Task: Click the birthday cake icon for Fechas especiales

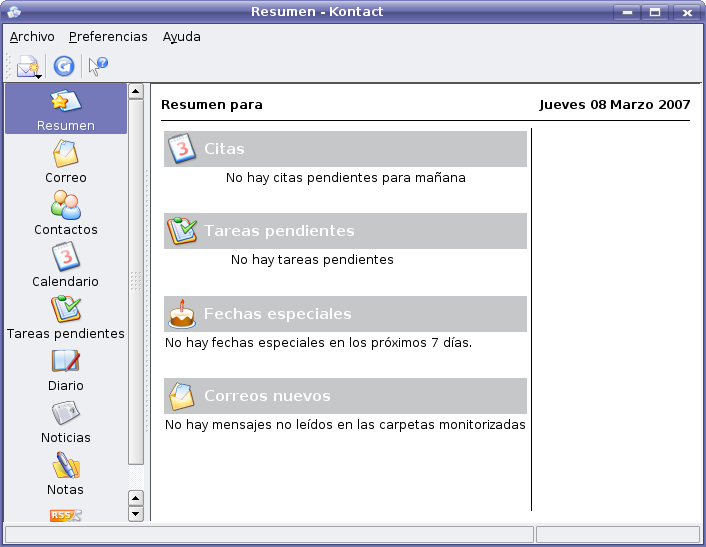Action: 182,313
